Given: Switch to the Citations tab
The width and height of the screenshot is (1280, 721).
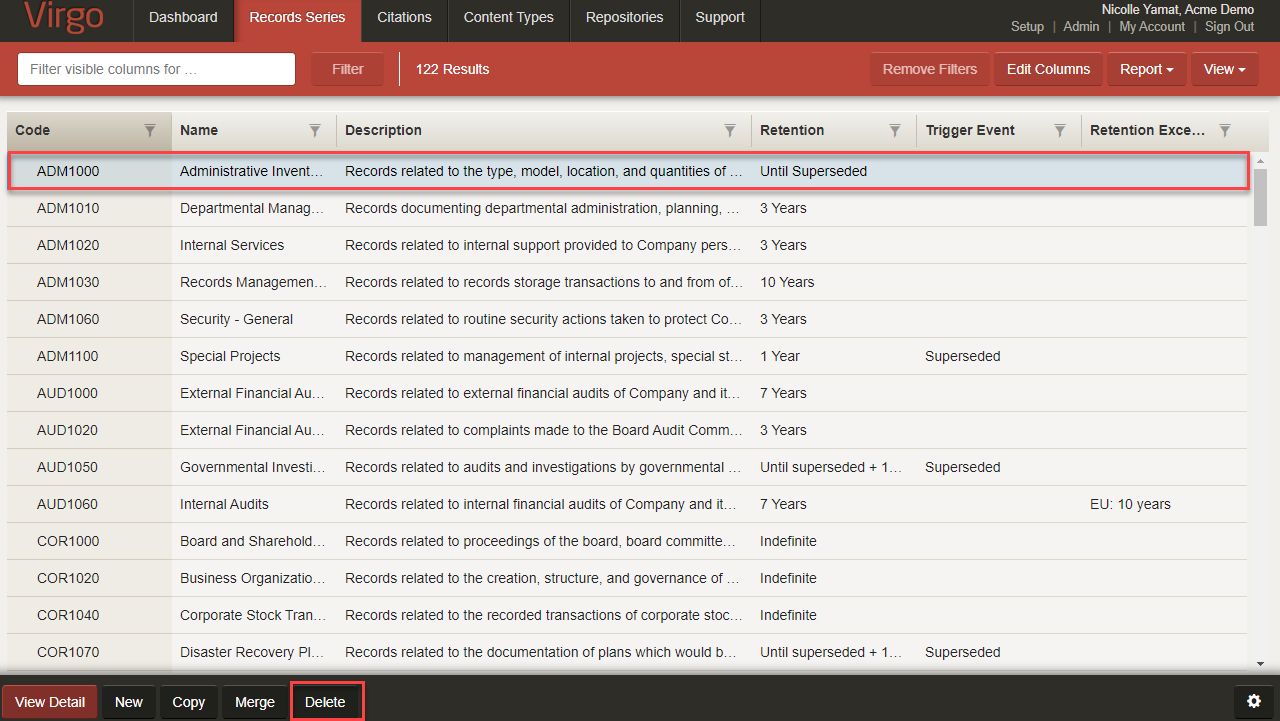Looking at the screenshot, I should [x=404, y=17].
